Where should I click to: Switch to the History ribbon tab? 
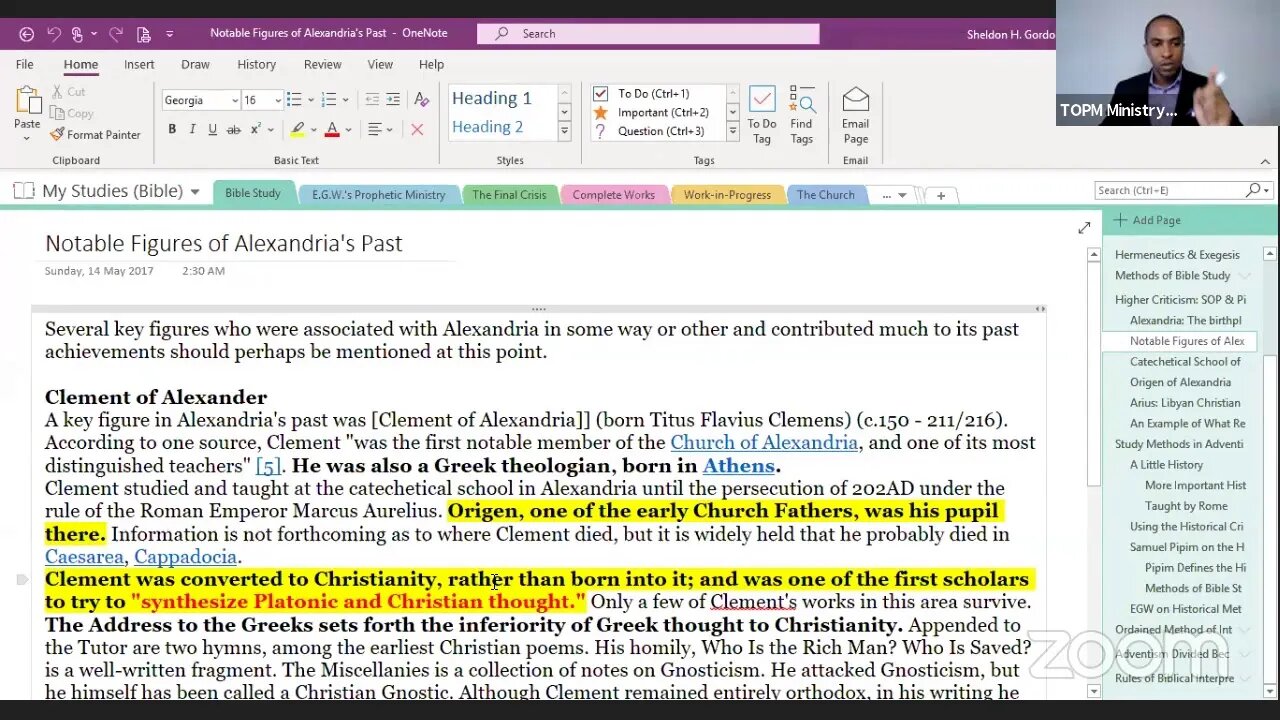point(256,64)
